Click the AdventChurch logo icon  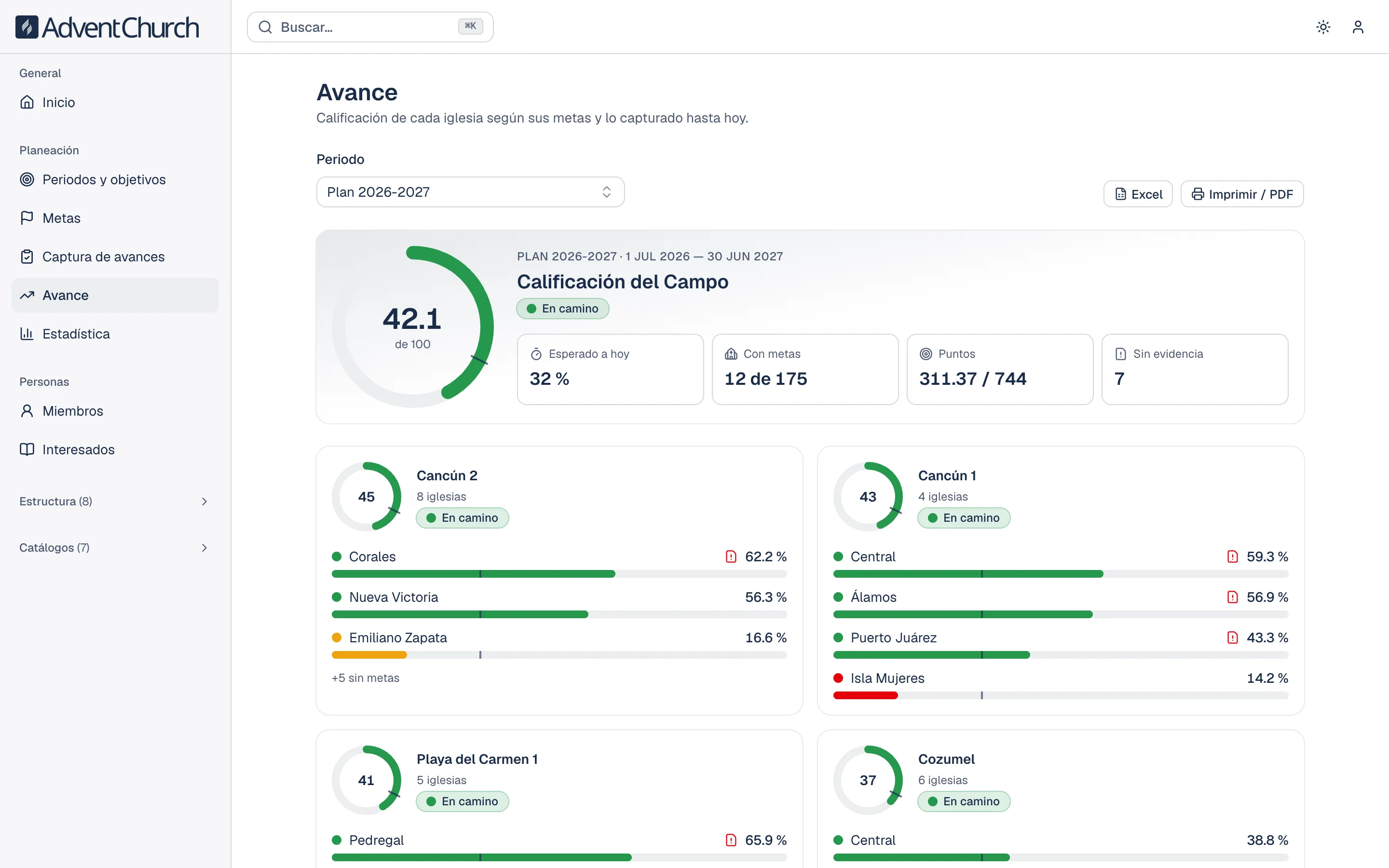tap(27, 27)
